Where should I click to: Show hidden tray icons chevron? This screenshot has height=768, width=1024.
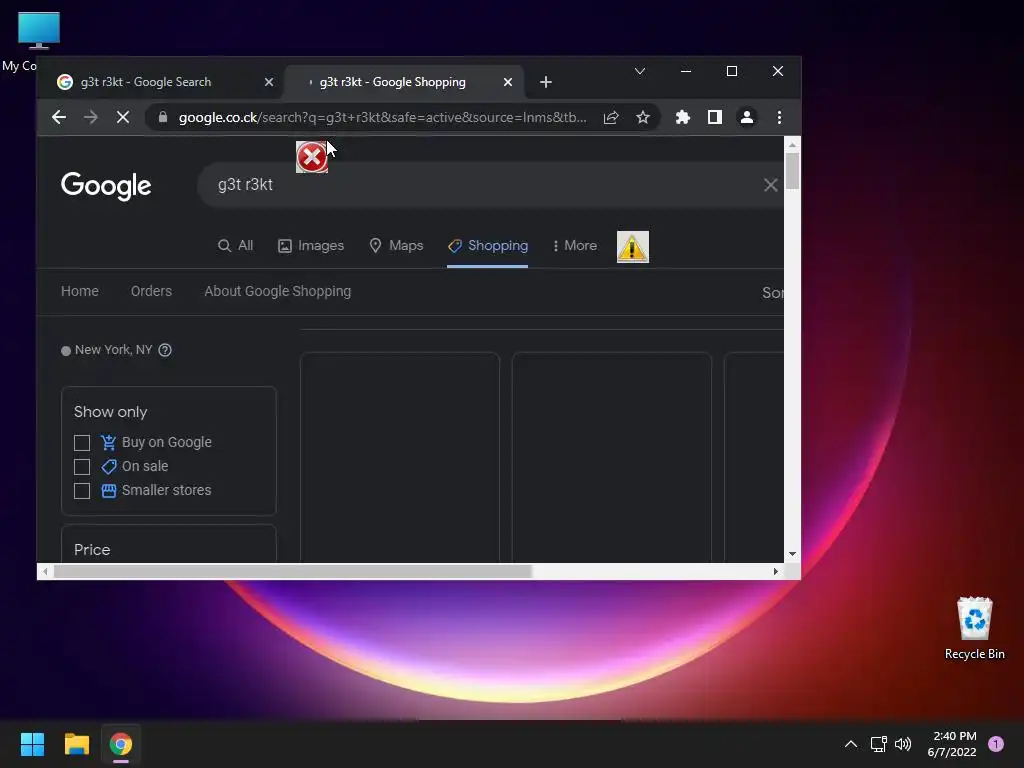click(851, 744)
